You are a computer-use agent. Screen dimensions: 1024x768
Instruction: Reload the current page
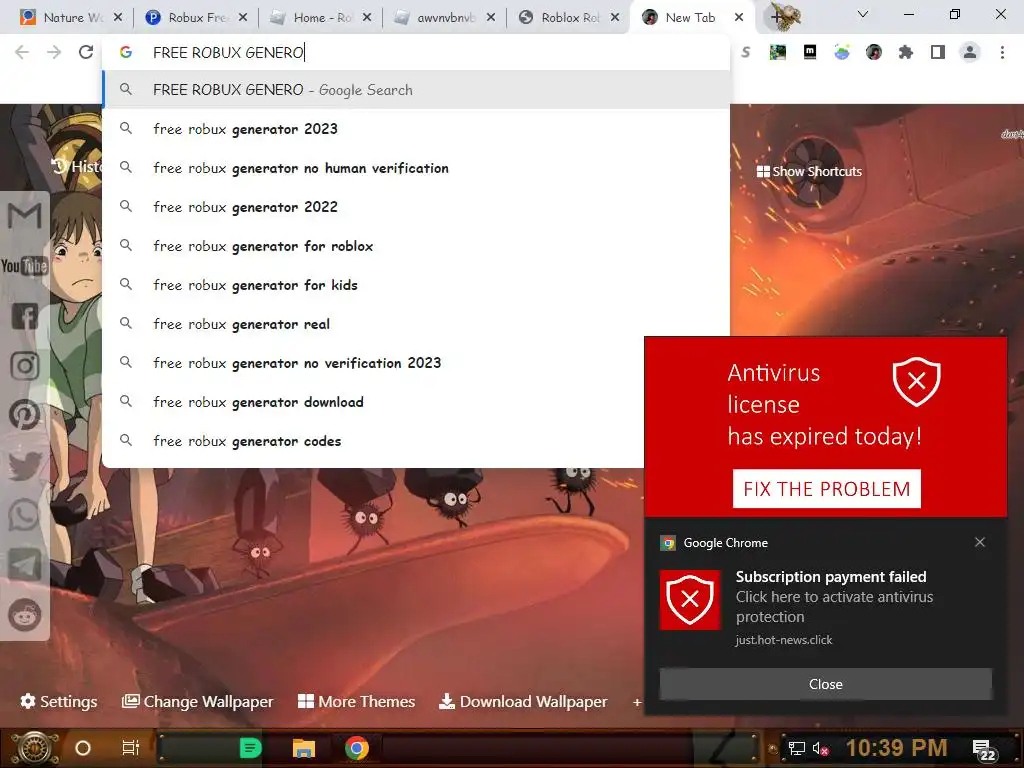(x=86, y=52)
